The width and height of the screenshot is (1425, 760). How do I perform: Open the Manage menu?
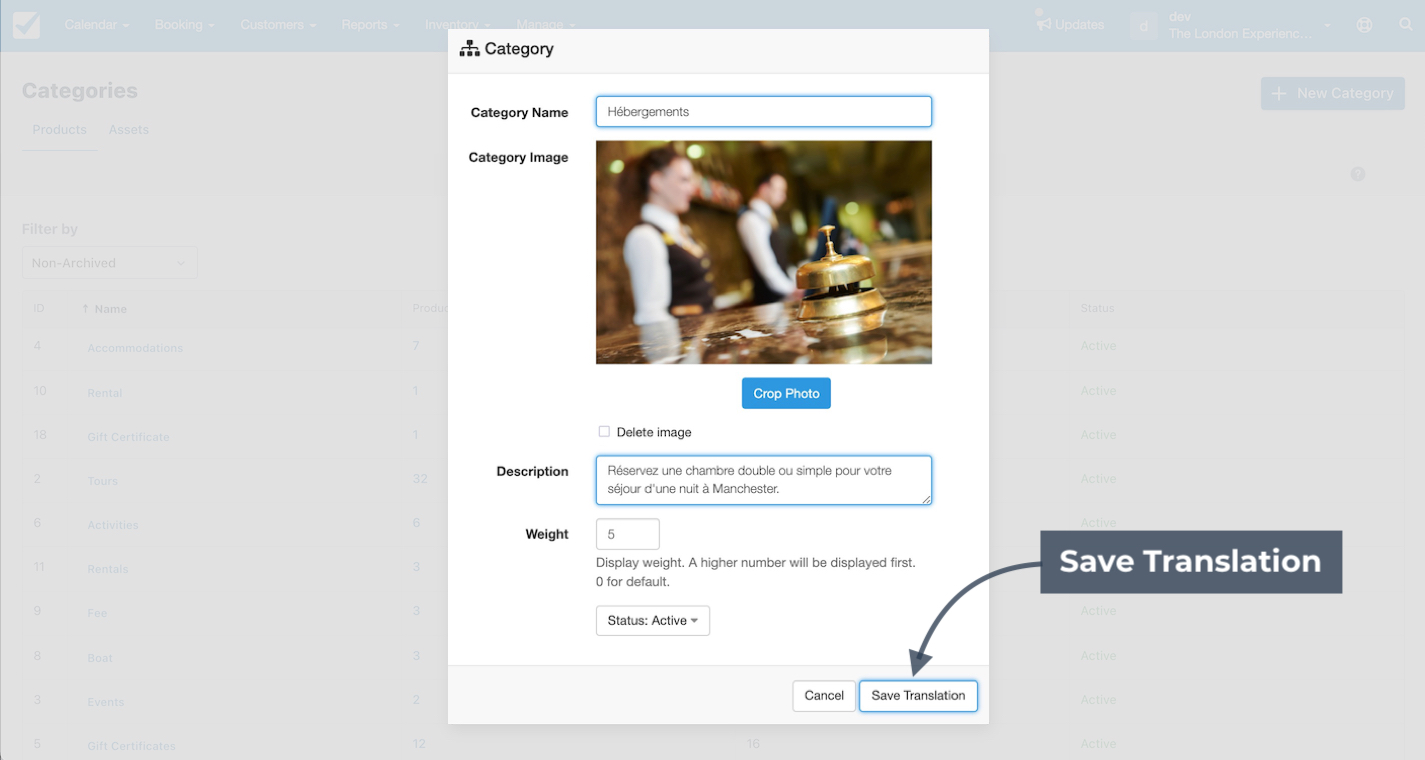pyautogui.click(x=545, y=25)
